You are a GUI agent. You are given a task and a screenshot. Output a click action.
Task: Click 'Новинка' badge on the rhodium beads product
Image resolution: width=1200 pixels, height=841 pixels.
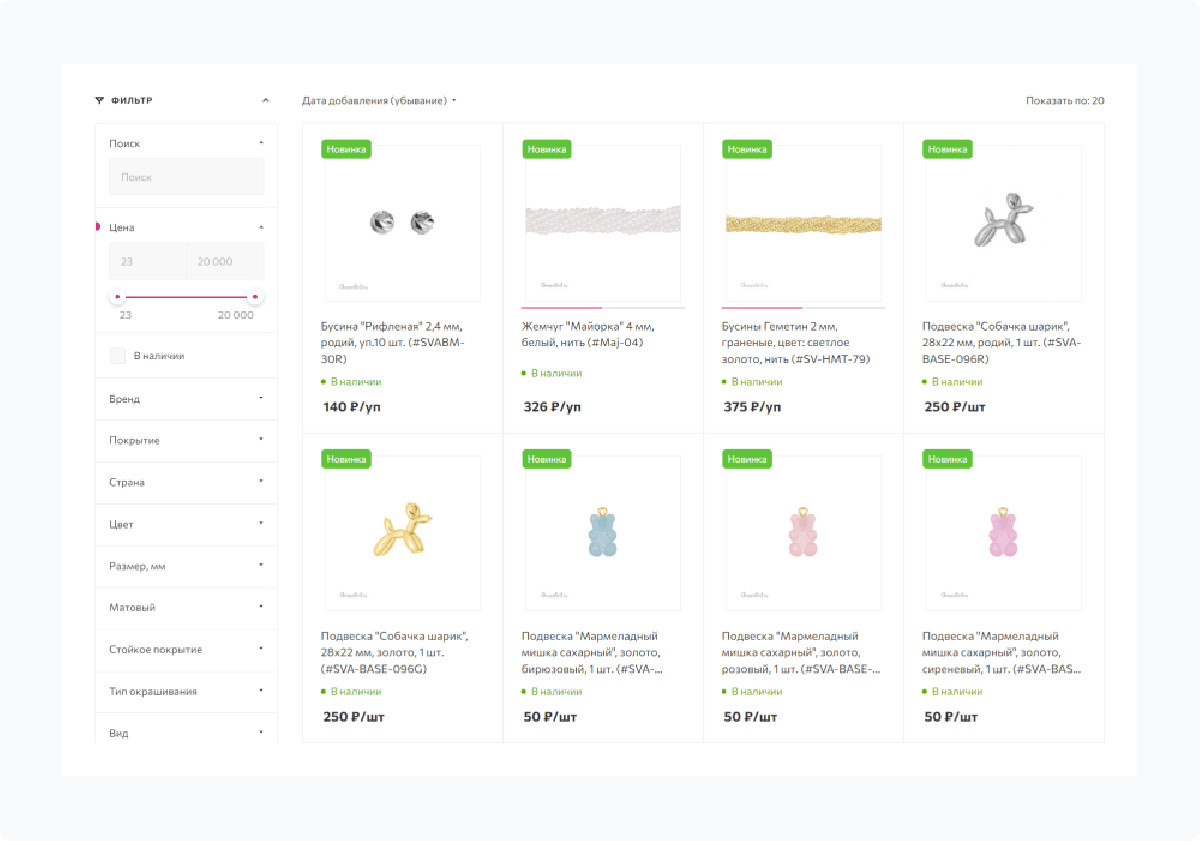pos(346,149)
